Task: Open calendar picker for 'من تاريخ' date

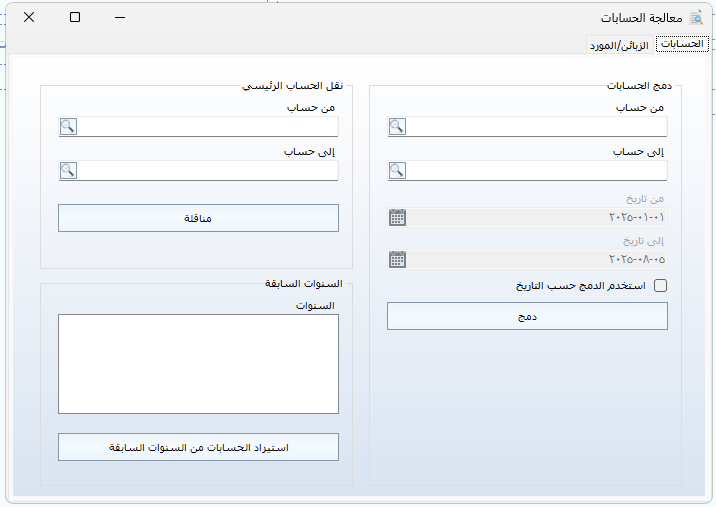Action: pos(397,217)
